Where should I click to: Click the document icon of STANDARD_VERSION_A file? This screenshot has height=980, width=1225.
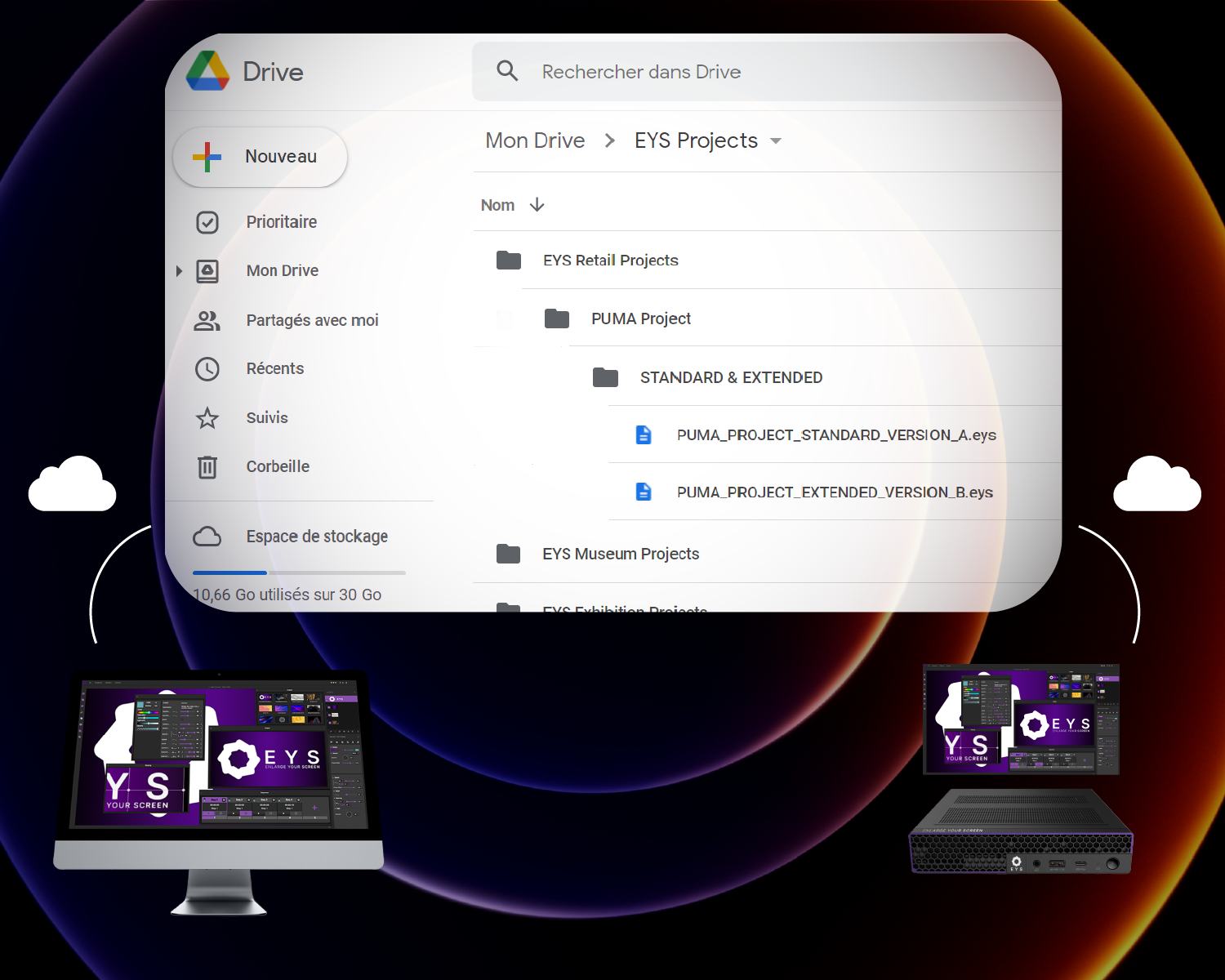pos(644,434)
